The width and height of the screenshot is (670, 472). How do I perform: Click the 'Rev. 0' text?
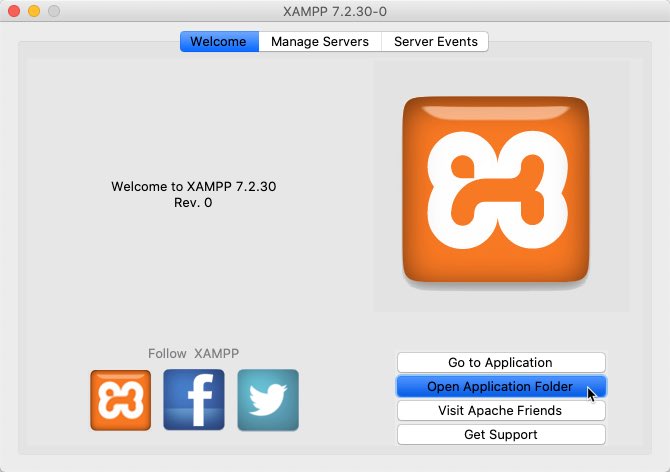(x=193, y=202)
